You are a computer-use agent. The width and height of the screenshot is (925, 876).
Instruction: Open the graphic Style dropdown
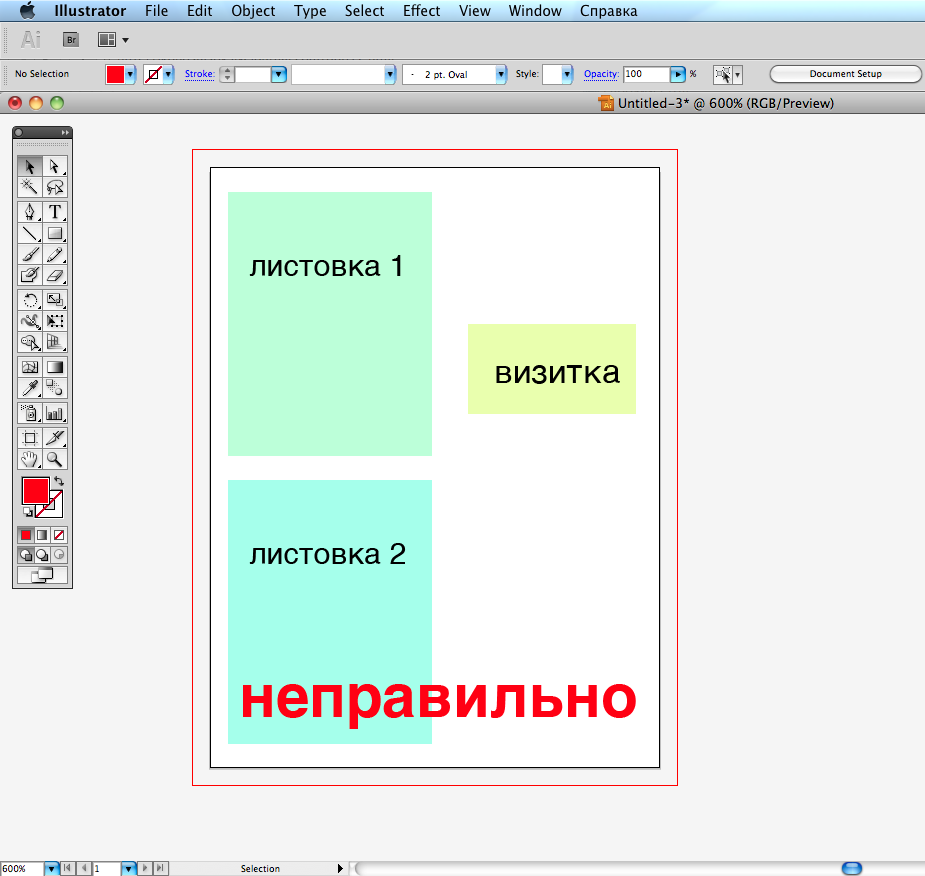[567, 74]
